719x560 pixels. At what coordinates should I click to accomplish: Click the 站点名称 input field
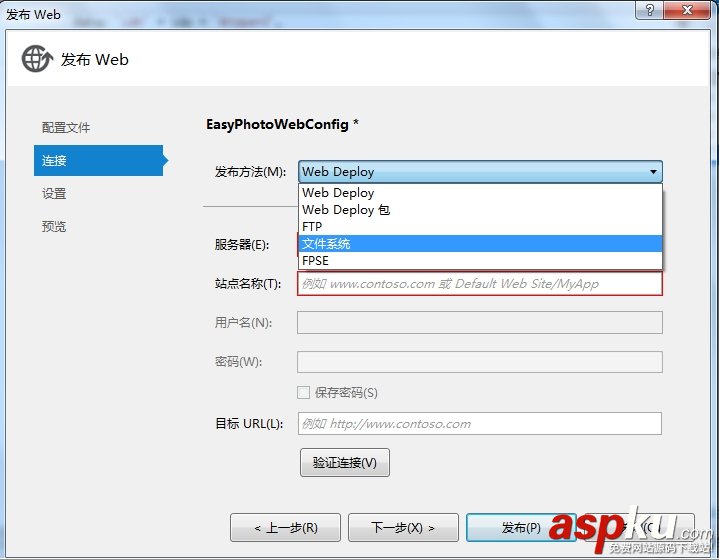coord(480,283)
